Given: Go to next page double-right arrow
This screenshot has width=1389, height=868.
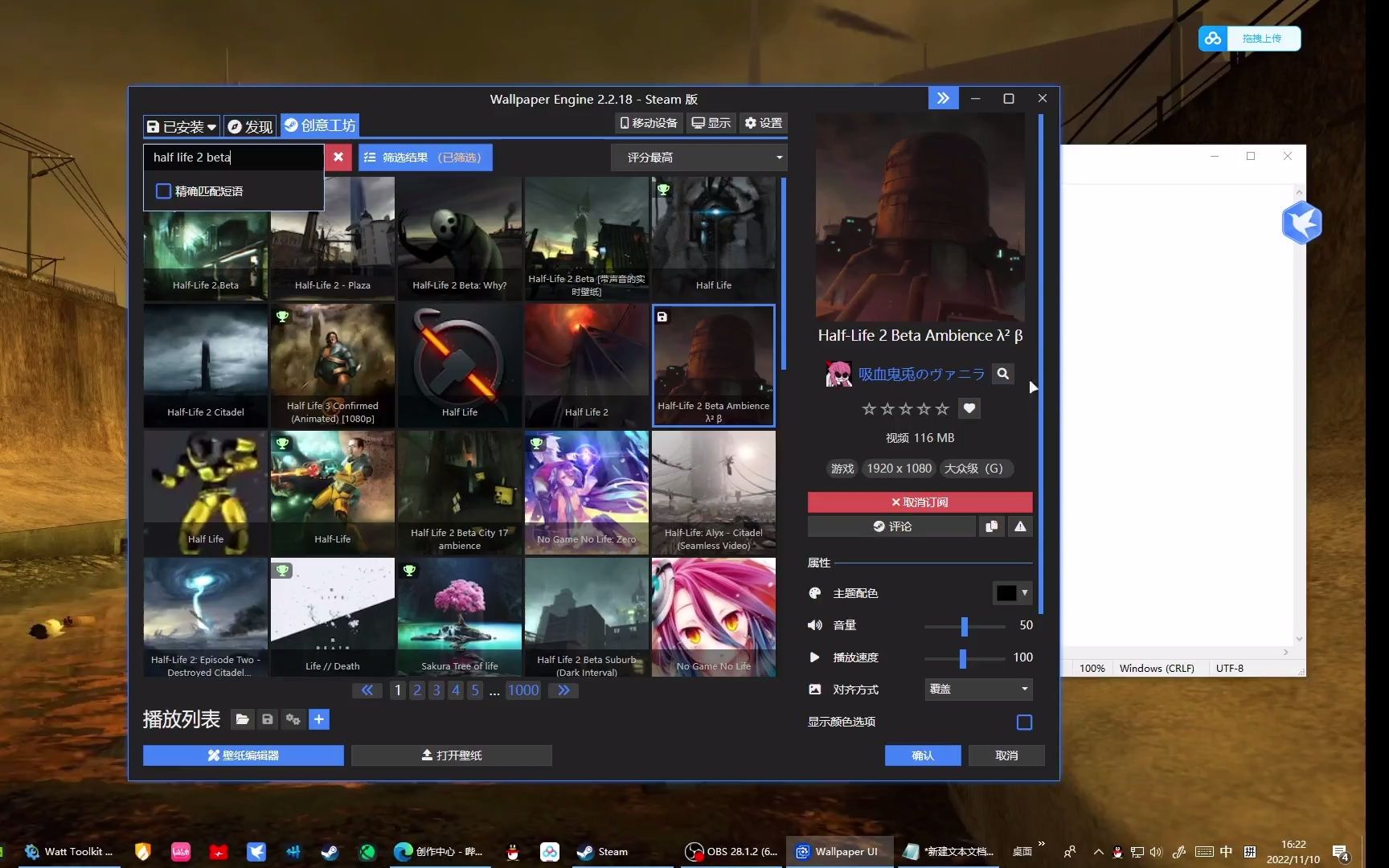Looking at the screenshot, I should (x=563, y=690).
